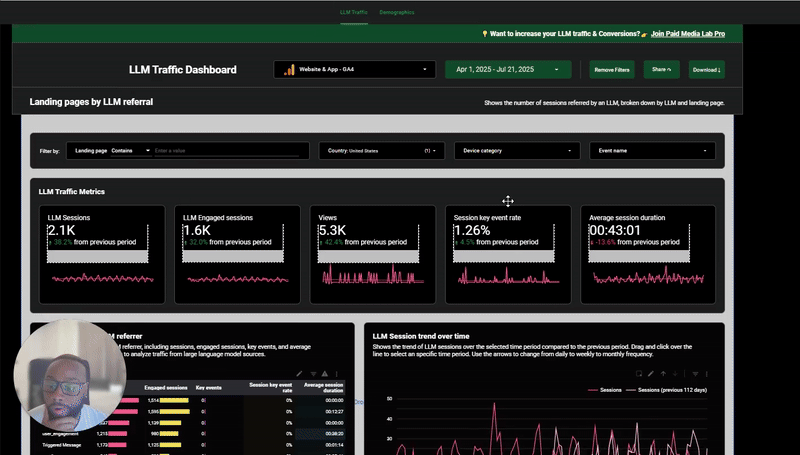Click the Remove Filters button
Image resolution: width=800 pixels, height=455 pixels.
pos(612,69)
